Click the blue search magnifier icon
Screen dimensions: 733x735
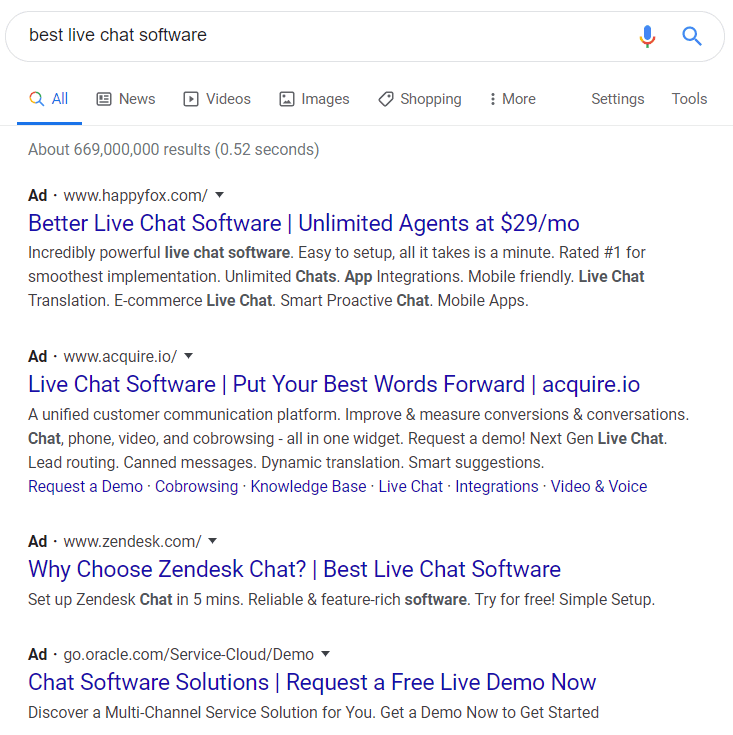(692, 37)
